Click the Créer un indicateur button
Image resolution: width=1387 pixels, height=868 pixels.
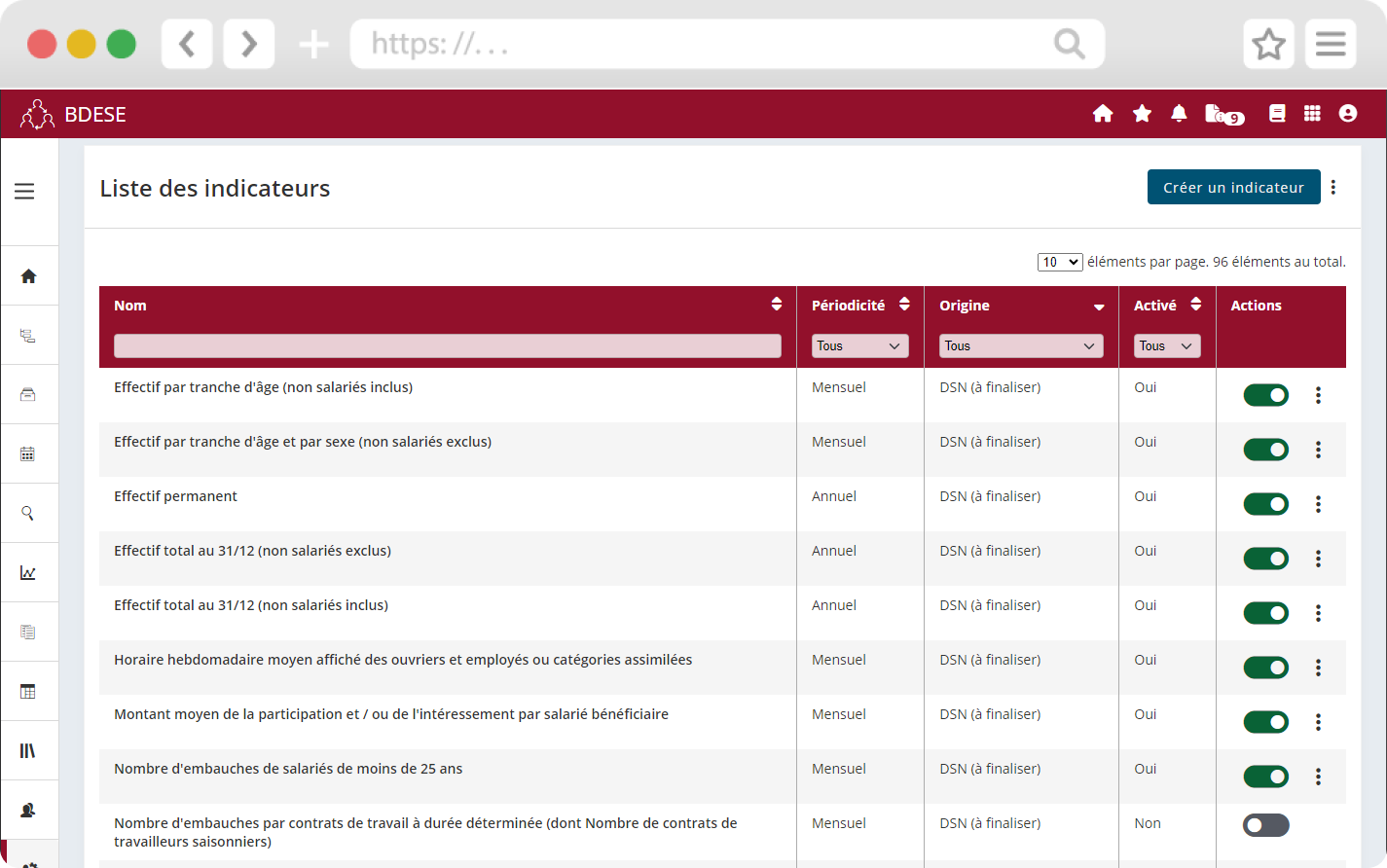[x=1233, y=188]
